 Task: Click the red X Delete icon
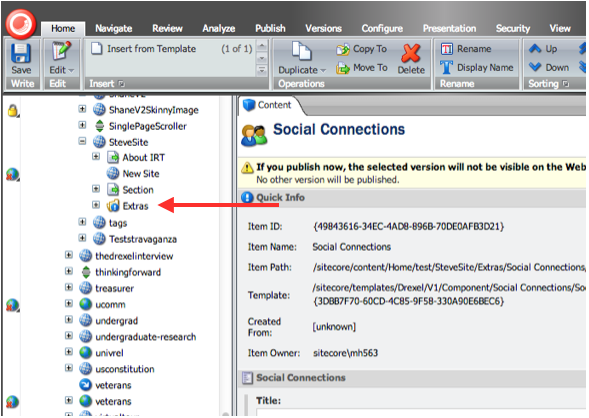click(x=411, y=53)
